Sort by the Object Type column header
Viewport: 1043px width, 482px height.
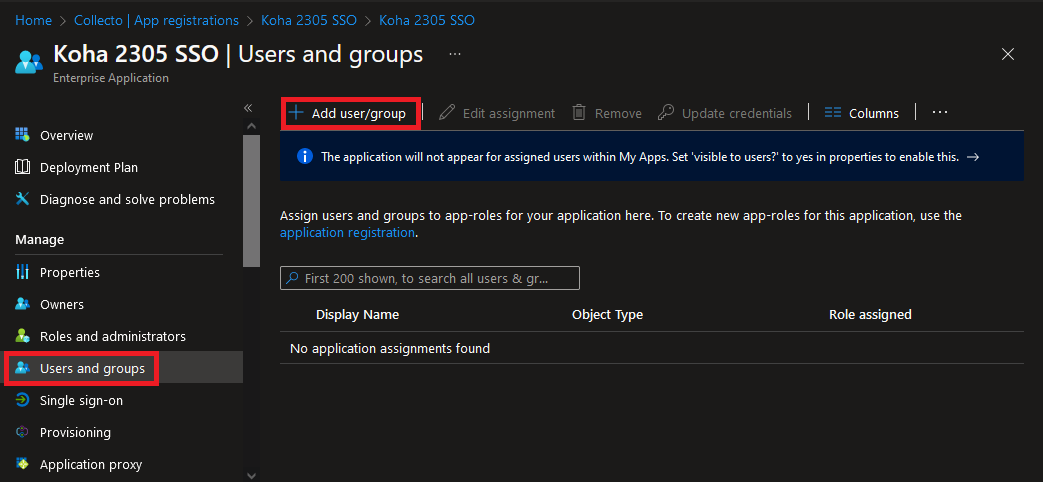607,314
